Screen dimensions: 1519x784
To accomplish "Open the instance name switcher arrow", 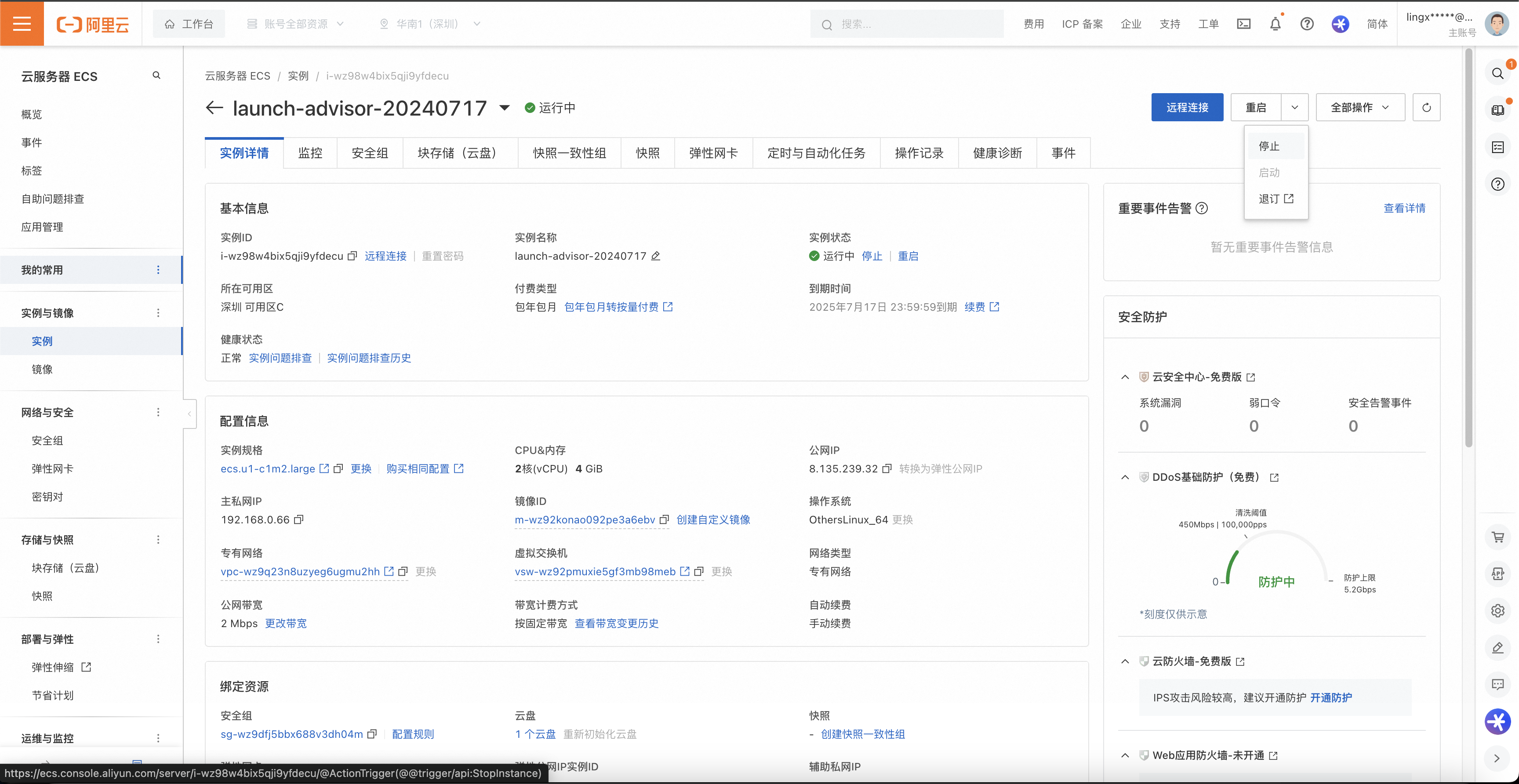I will click(x=504, y=108).
